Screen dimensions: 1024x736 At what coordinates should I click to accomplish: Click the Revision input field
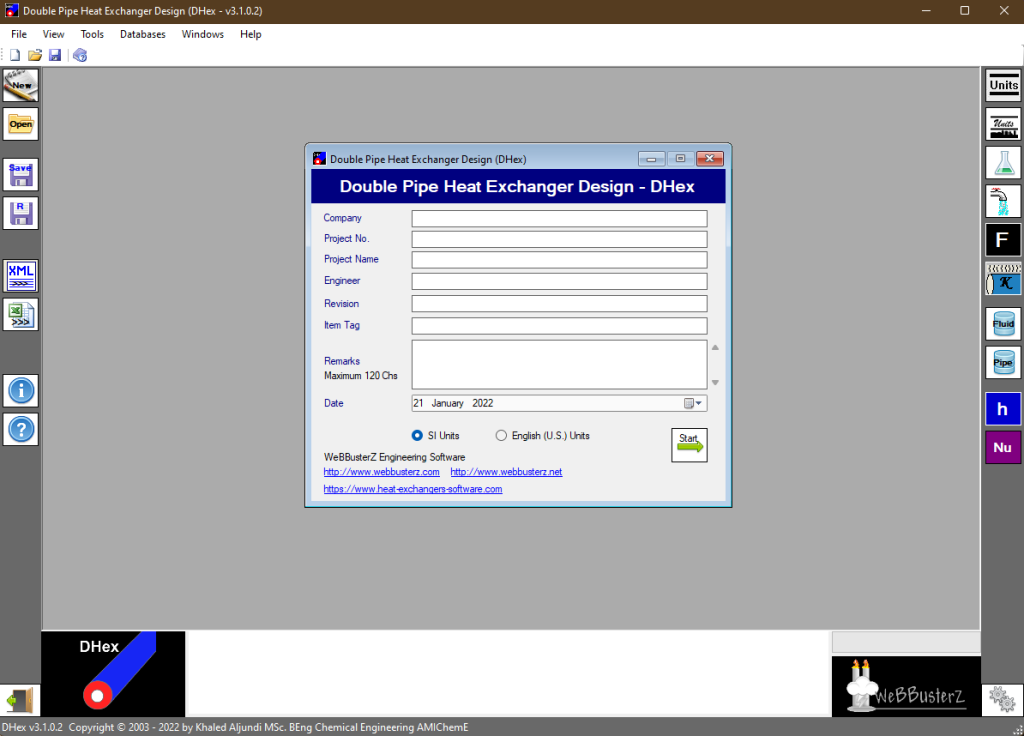[559, 304]
